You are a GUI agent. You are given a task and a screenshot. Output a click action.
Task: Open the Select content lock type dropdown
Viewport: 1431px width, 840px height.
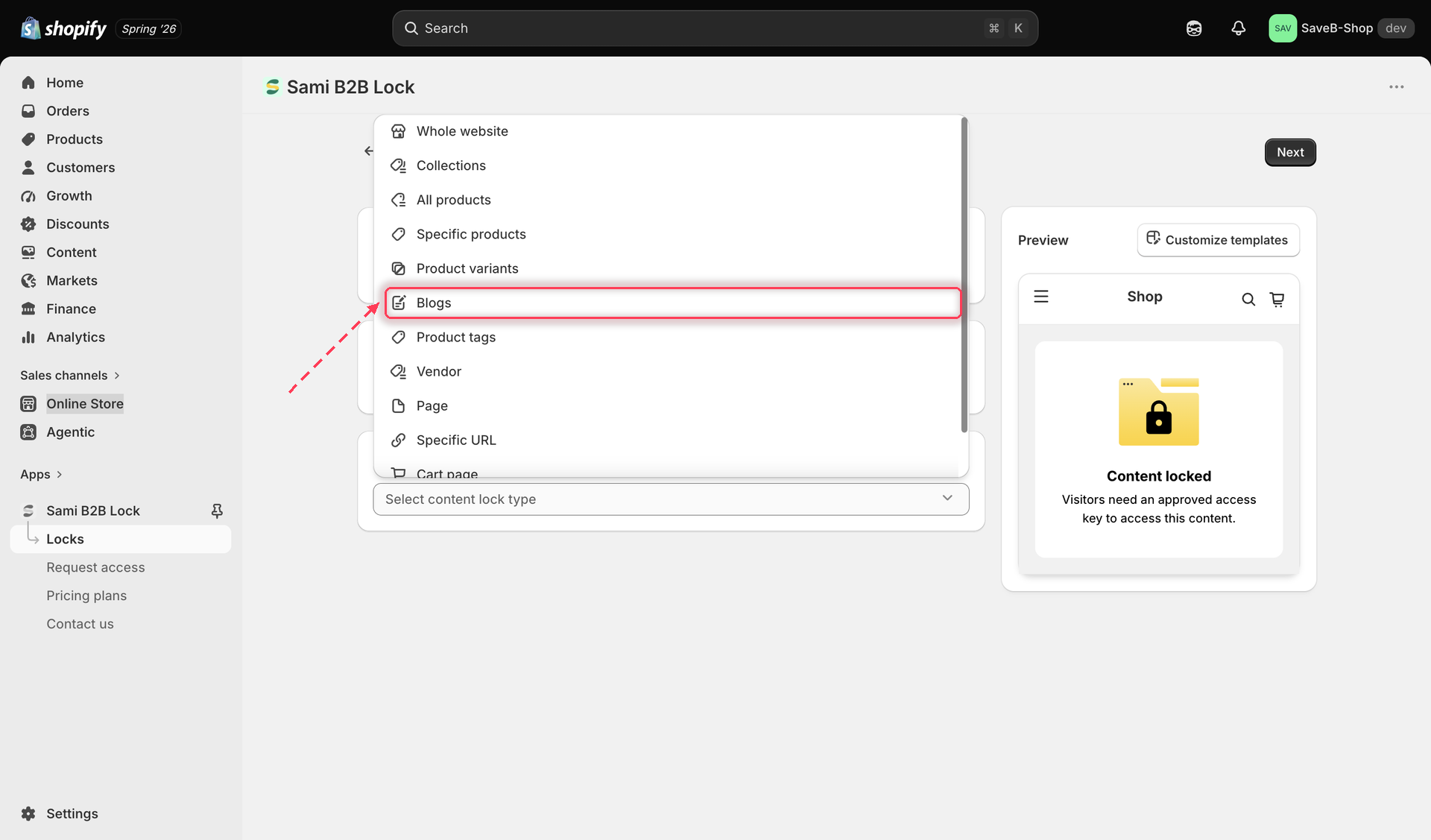click(x=671, y=499)
